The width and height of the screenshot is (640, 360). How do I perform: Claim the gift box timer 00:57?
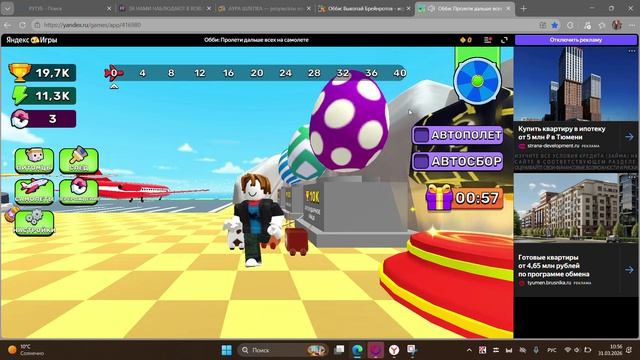[x=464, y=198]
